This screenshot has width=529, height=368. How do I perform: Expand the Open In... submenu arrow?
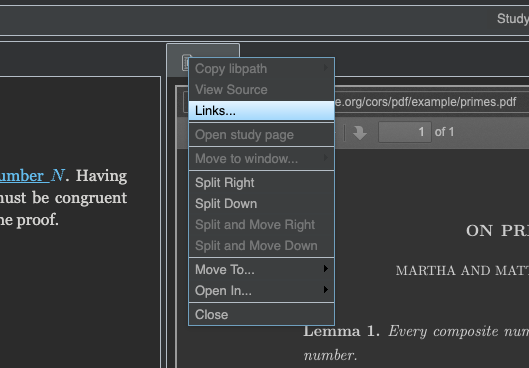[326, 289]
